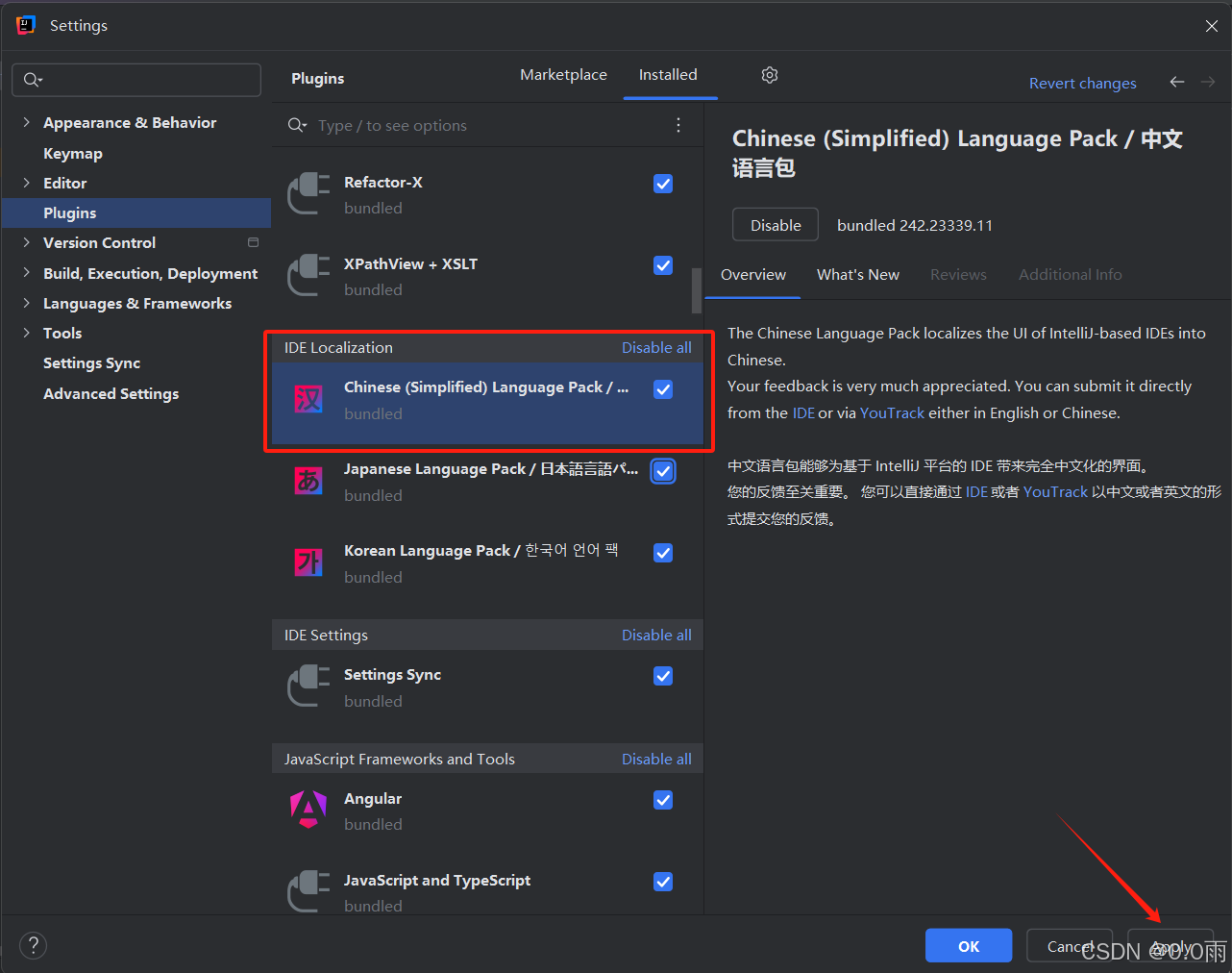The image size is (1232, 973).
Task: Expand the Version Control tree node
Action: [x=26, y=242]
